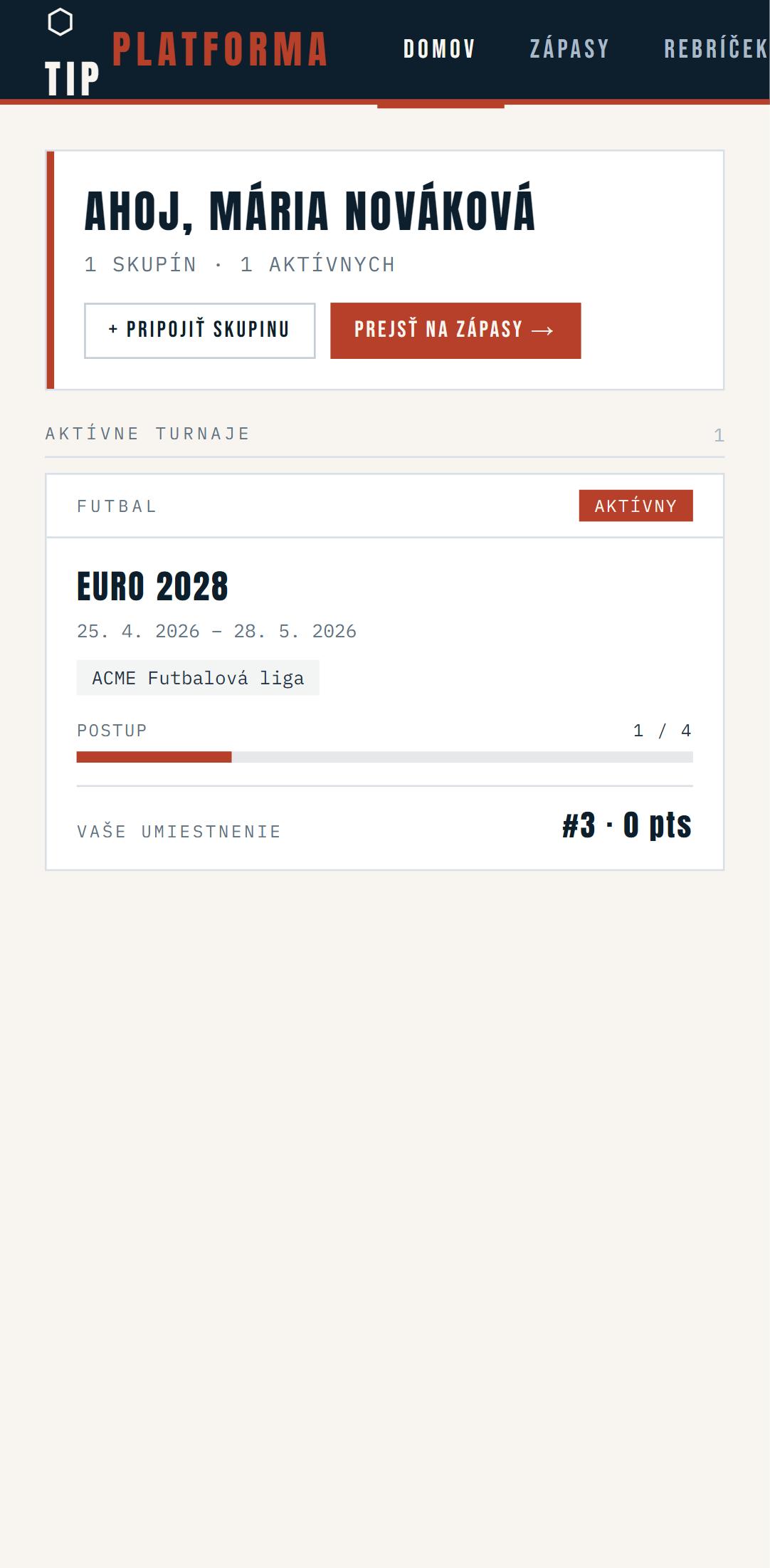Open the Domov navigation tab
The height and width of the screenshot is (1568, 770).
pyautogui.click(x=439, y=49)
